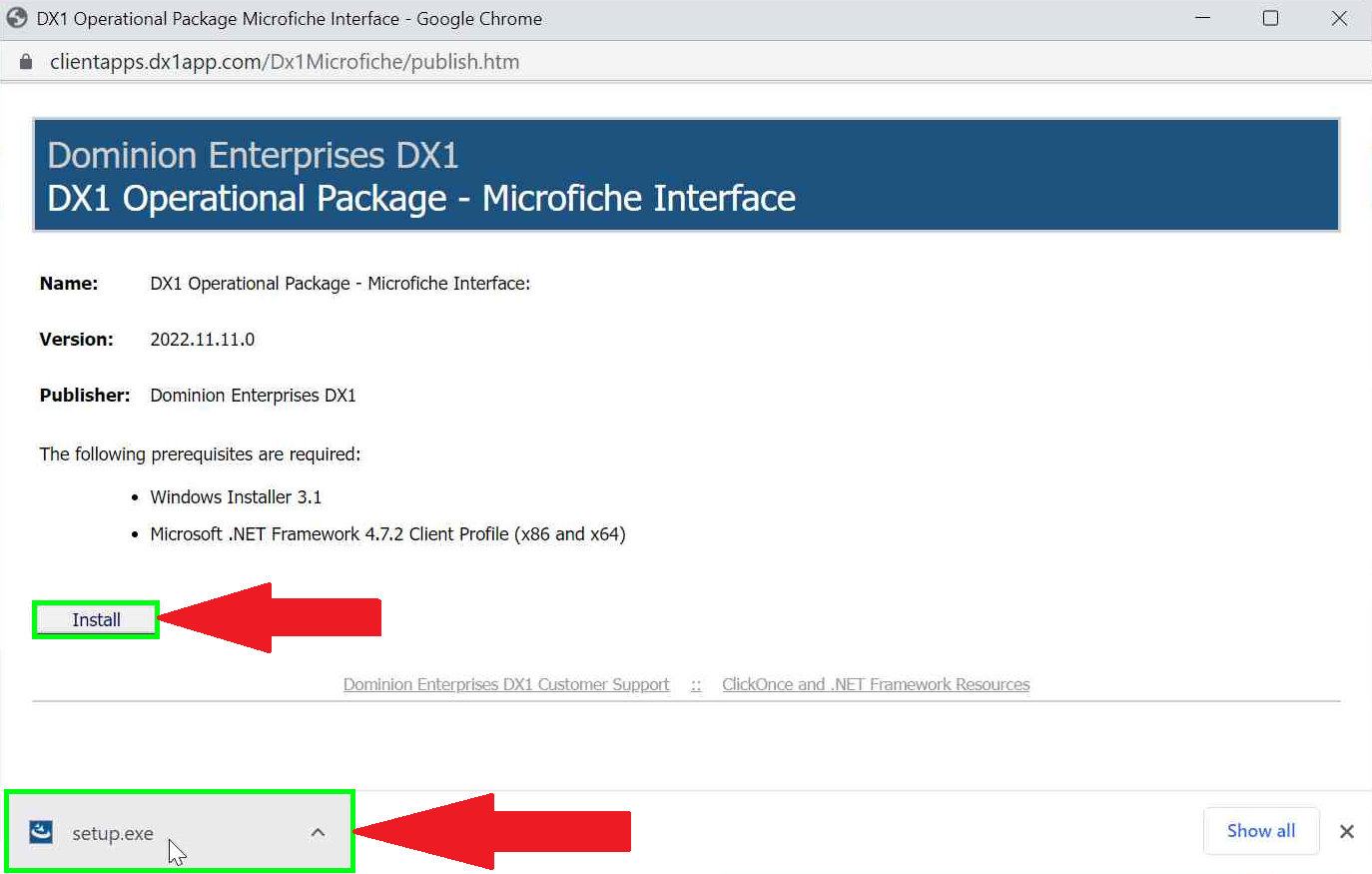The image size is (1372, 874).
Task: Click the globe icon in title bar
Action: pos(17,18)
